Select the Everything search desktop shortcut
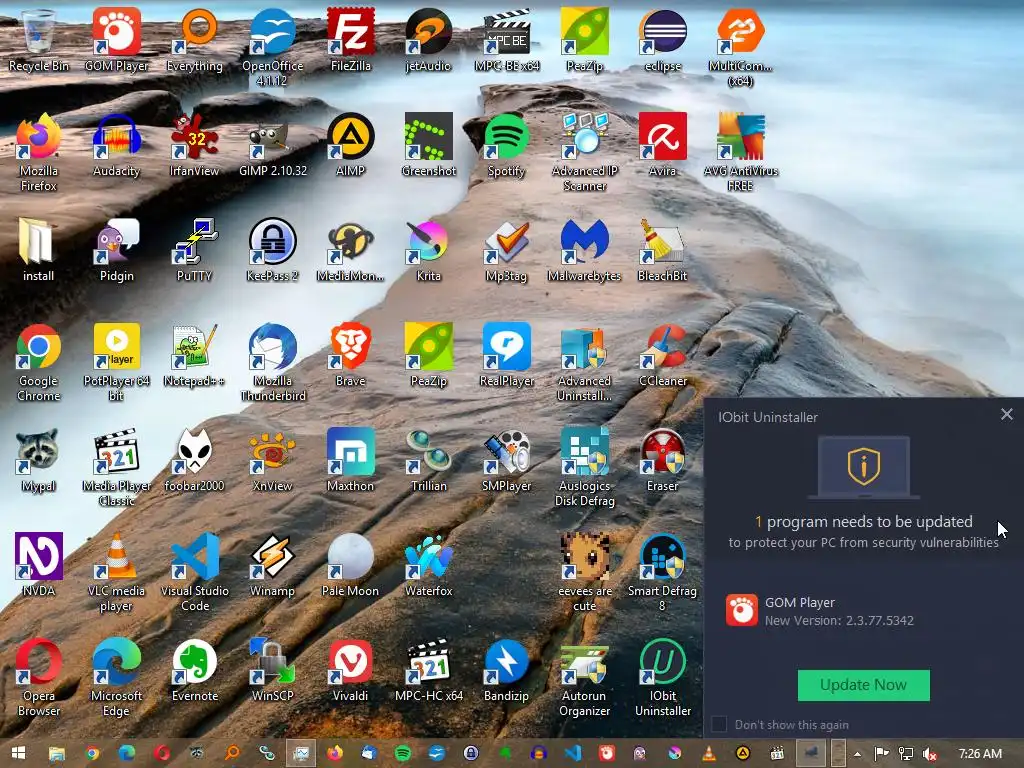The height and width of the screenshot is (768, 1024). tap(195, 39)
